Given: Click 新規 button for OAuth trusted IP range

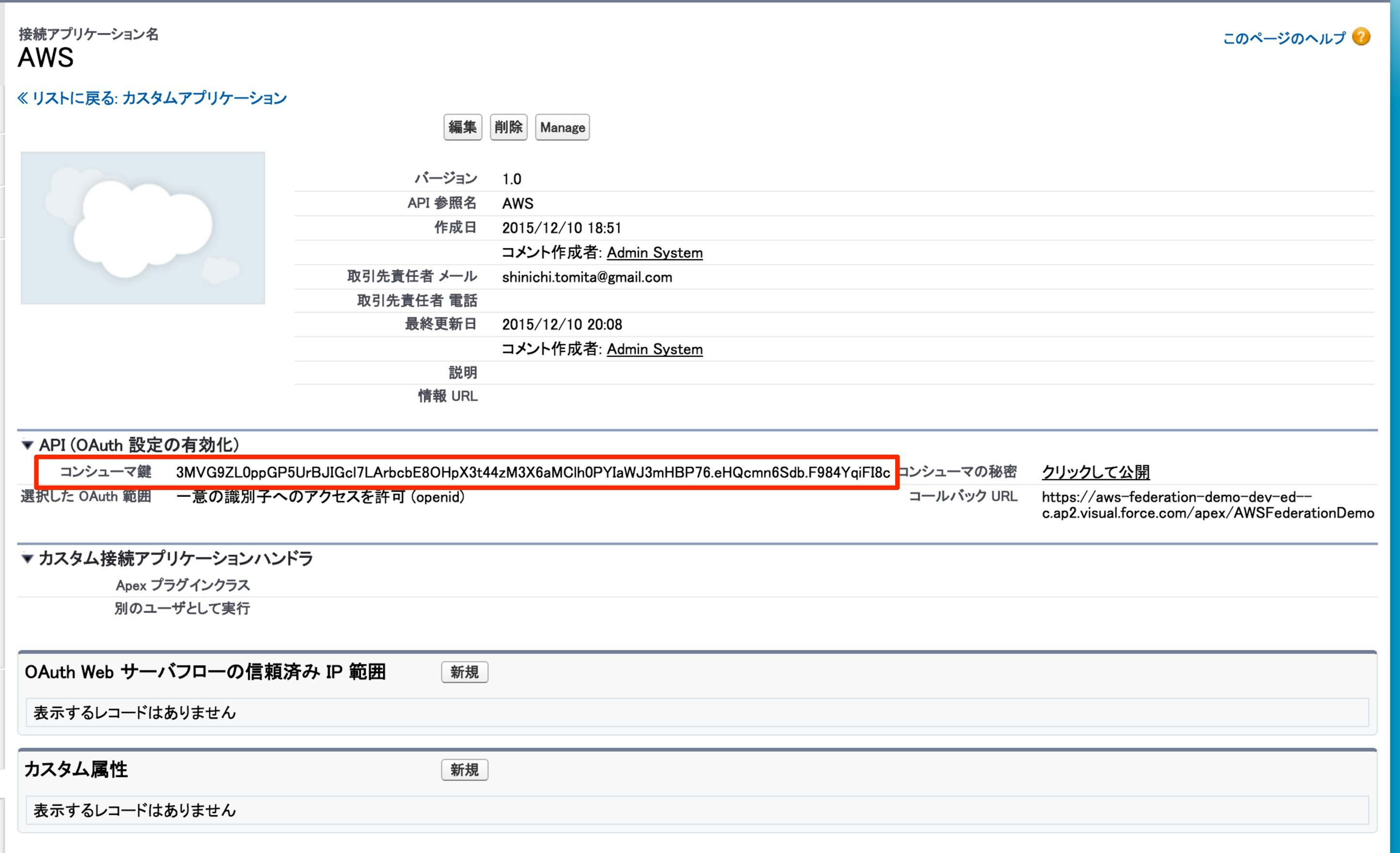Looking at the screenshot, I should 465,672.
